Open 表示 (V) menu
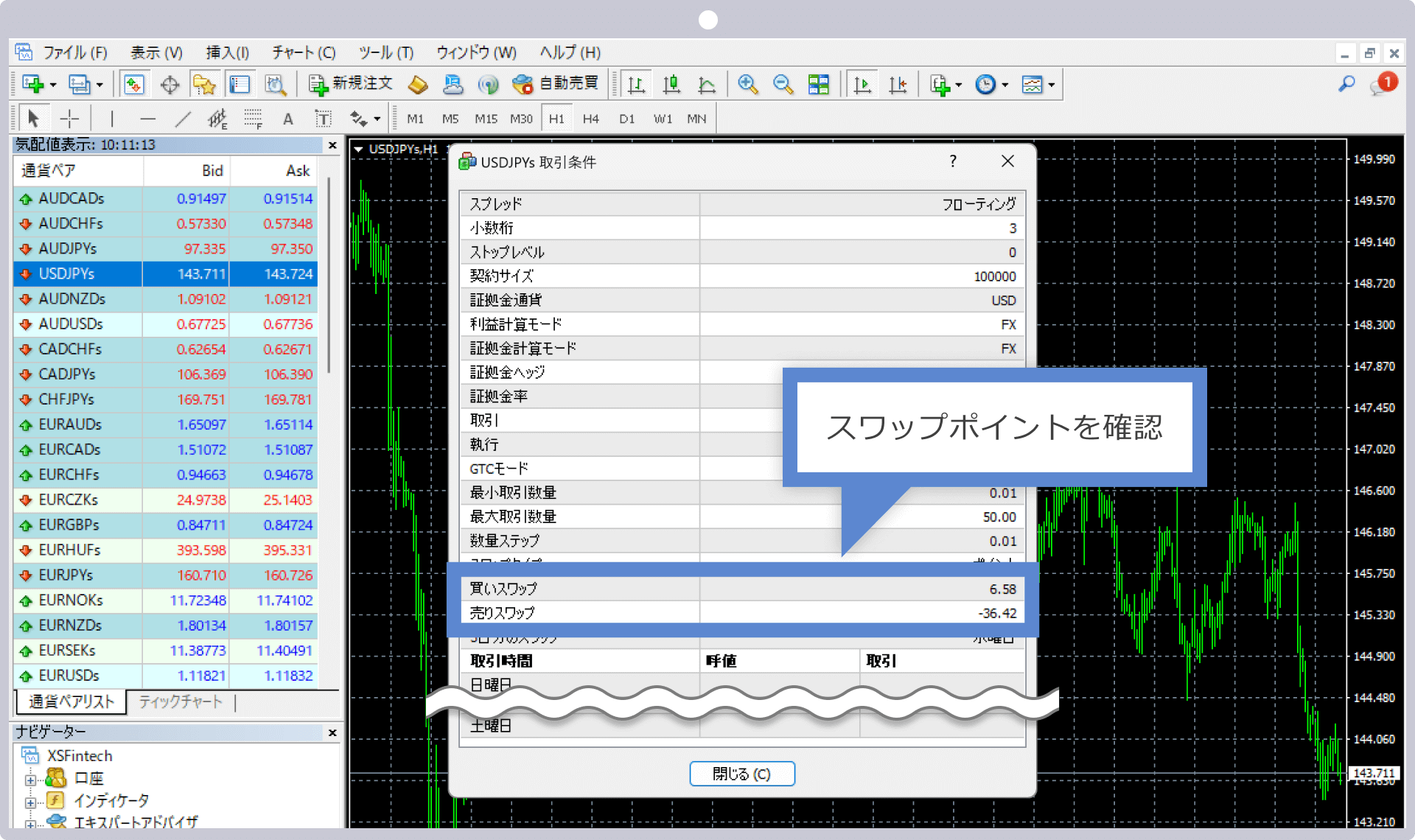1415x840 pixels. click(x=156, y=53)
